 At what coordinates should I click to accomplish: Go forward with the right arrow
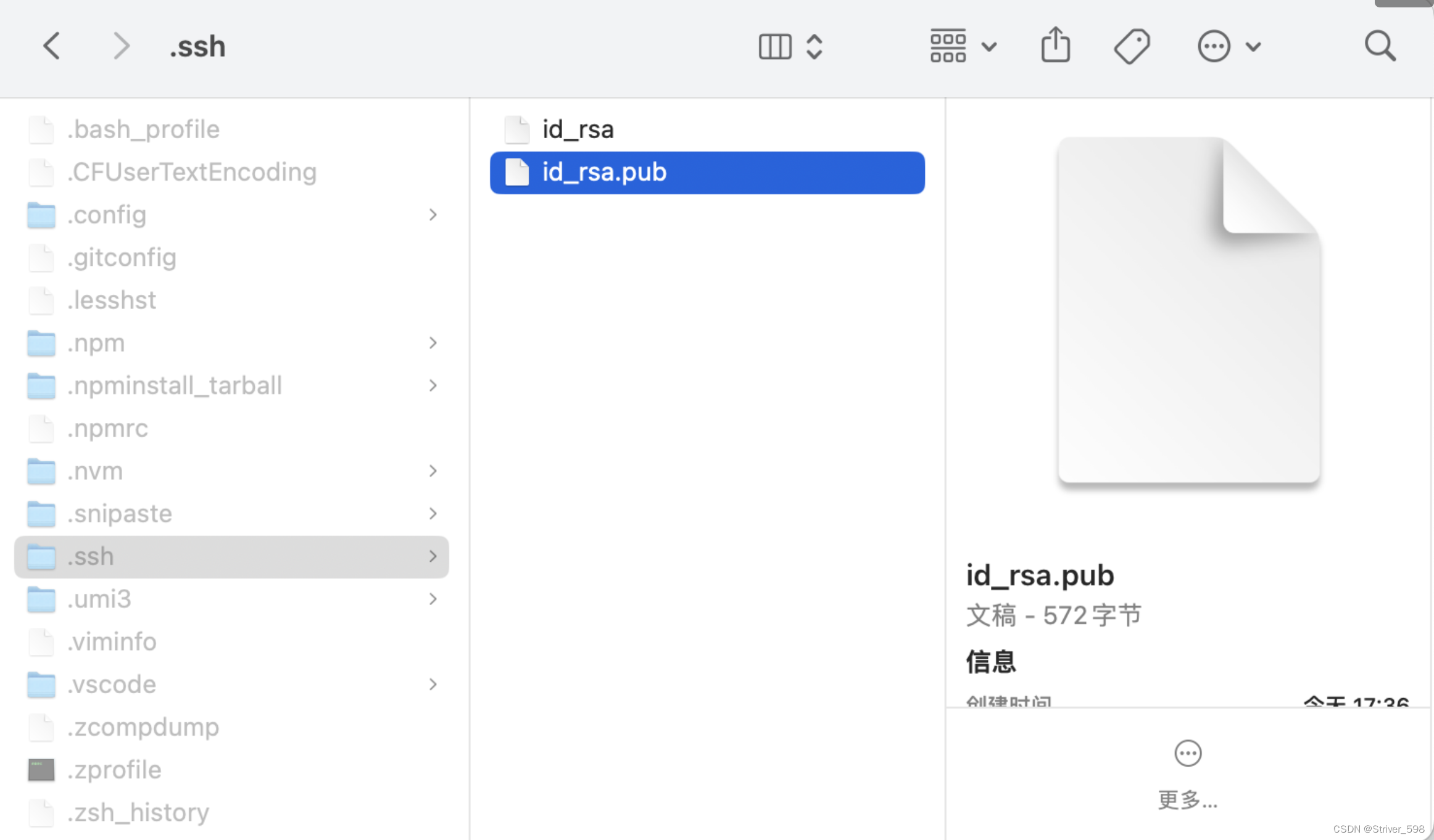tap(121, 46)
